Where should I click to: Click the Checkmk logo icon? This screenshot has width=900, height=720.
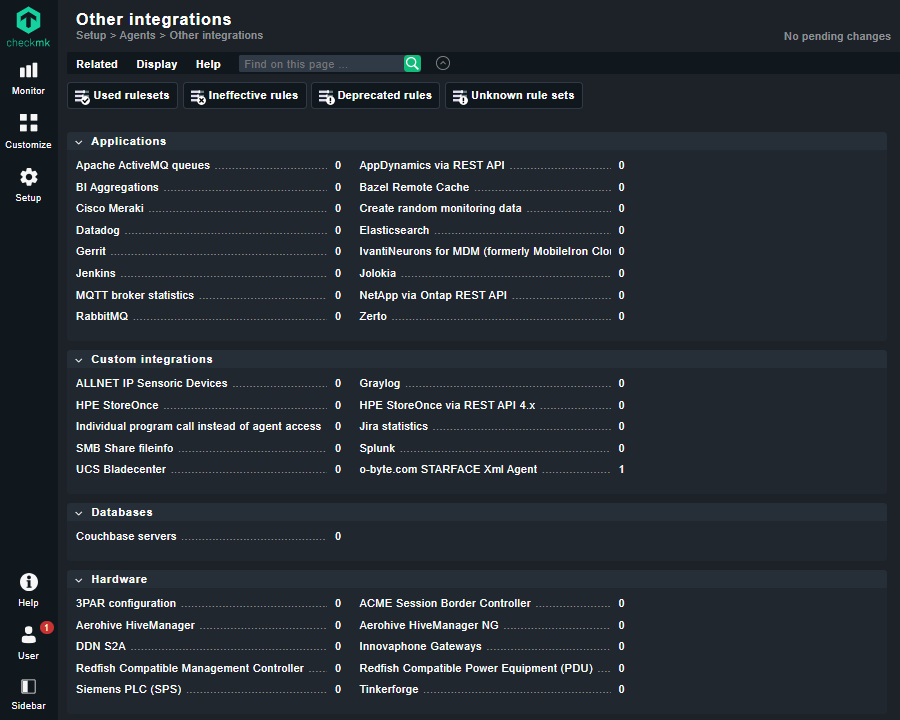point(28,21)
